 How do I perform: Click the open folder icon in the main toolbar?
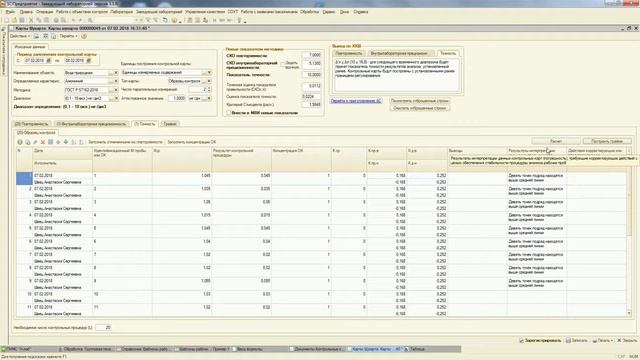coord(14,20)
